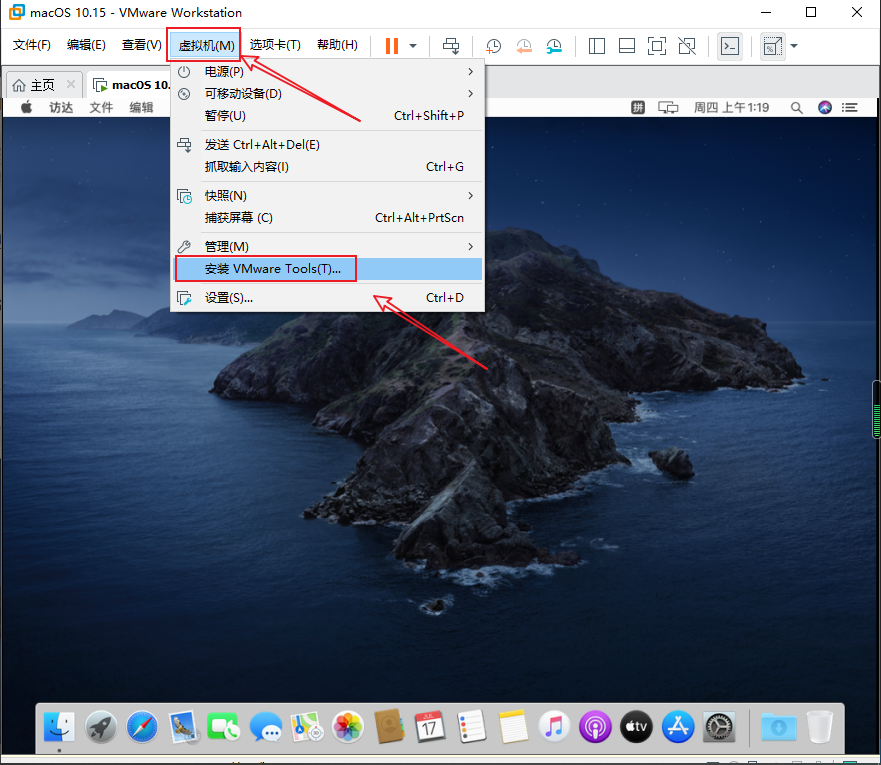Open the Mail stamp icon in the Dock

pos(183,727)
